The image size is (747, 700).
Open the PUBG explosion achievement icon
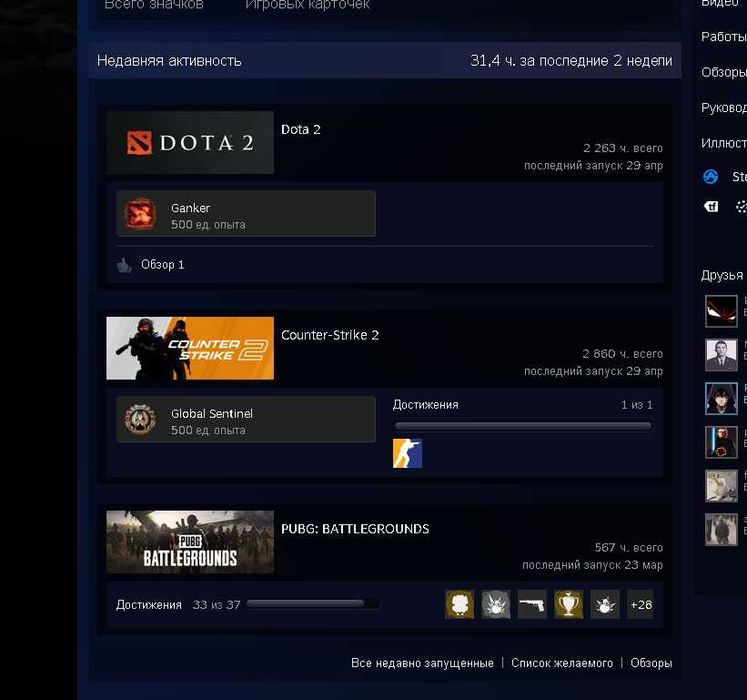click(495, 605)
